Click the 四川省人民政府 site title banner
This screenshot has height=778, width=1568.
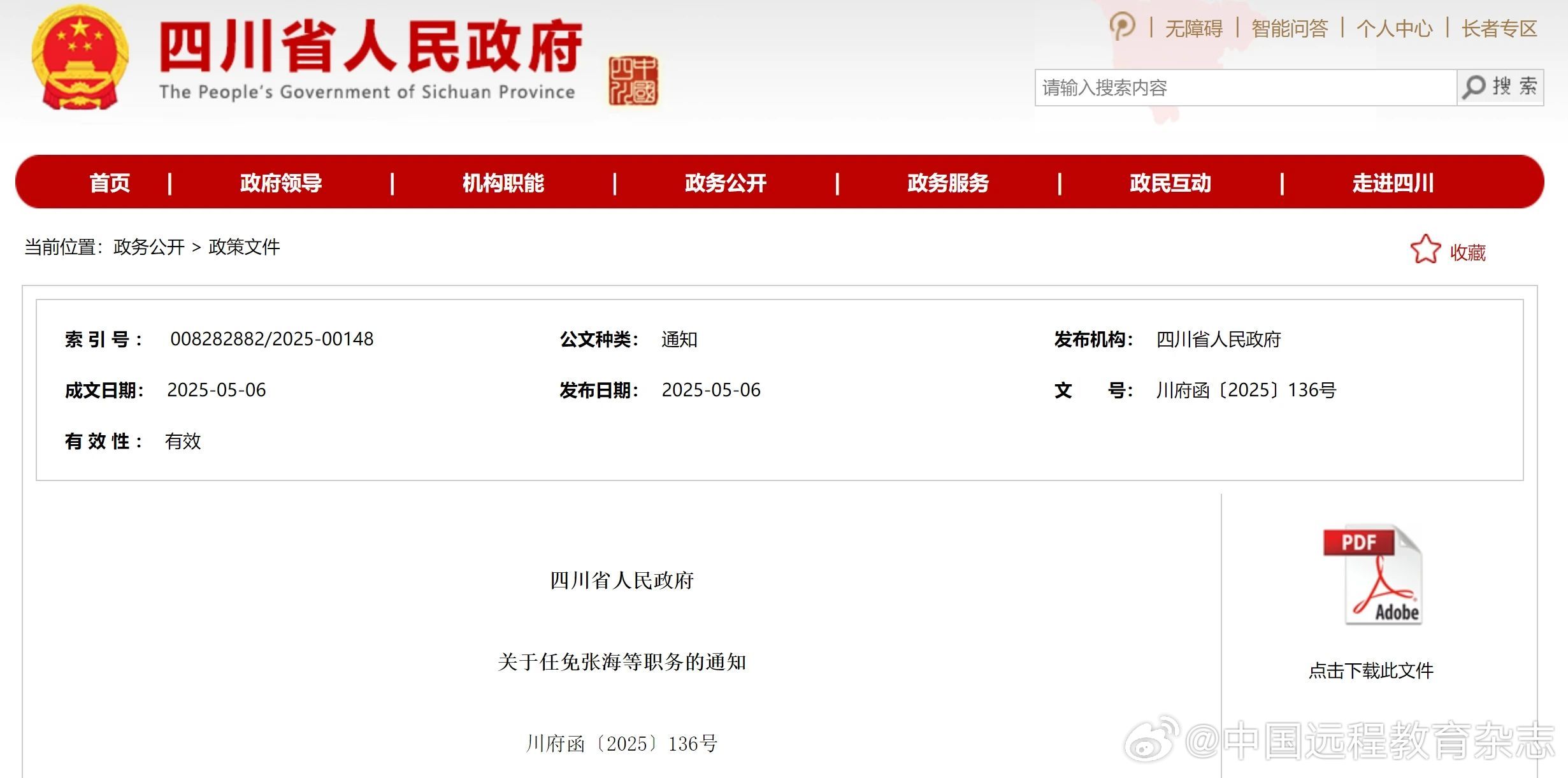coord(370,46)
